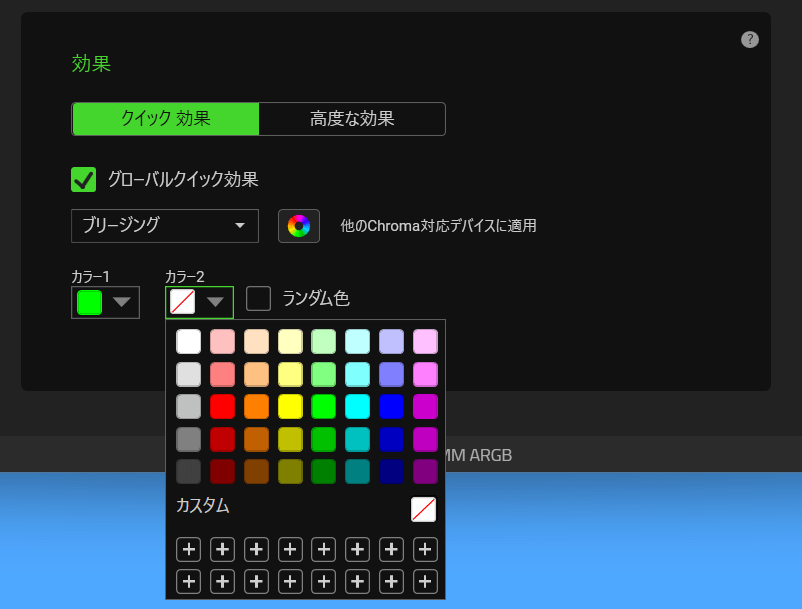
Task: Add custom color in third plus slot, upper row
Action: tap(256, 549)
